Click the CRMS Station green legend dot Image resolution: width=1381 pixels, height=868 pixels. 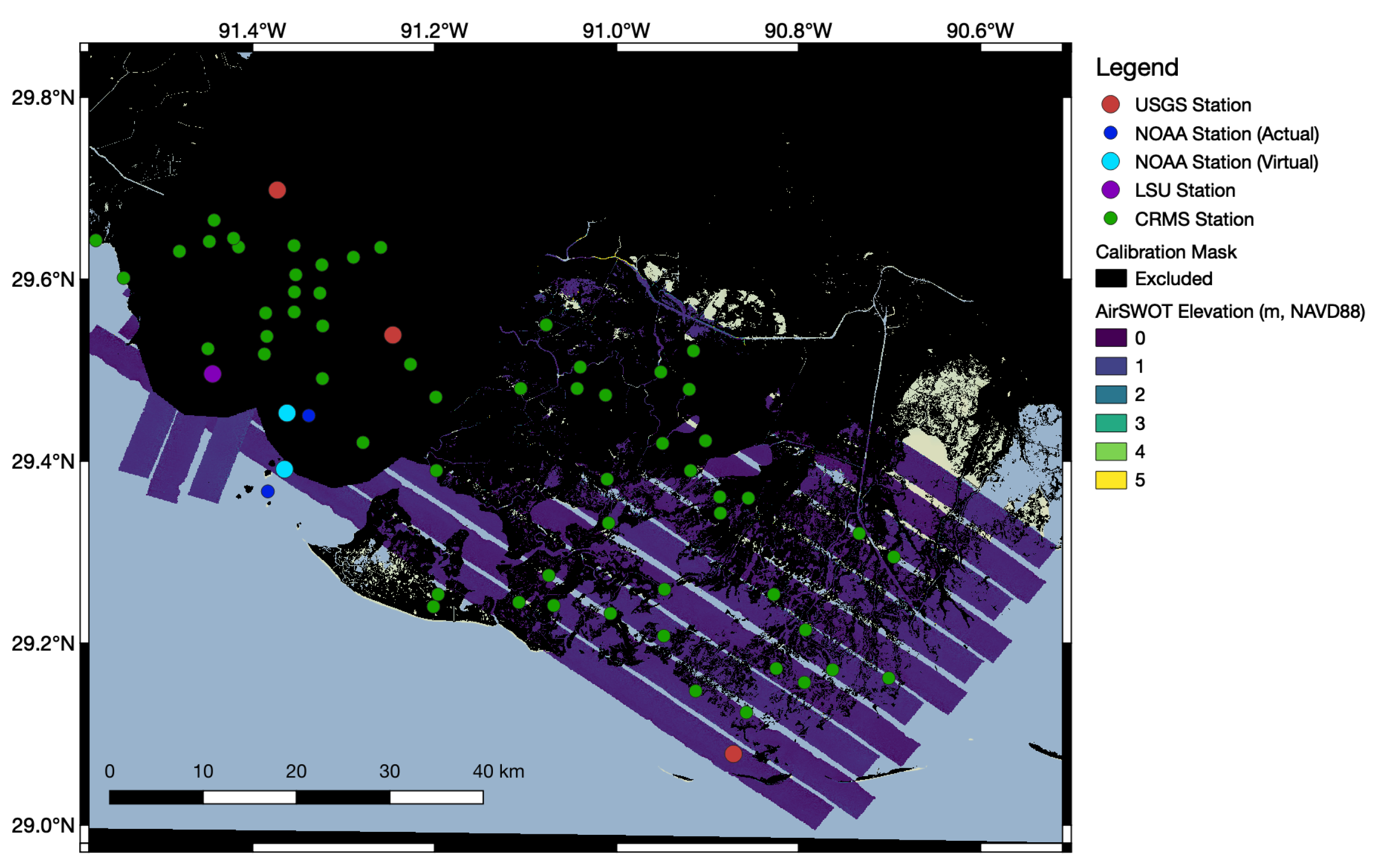pyautogui.click(x=1111, y=218)
